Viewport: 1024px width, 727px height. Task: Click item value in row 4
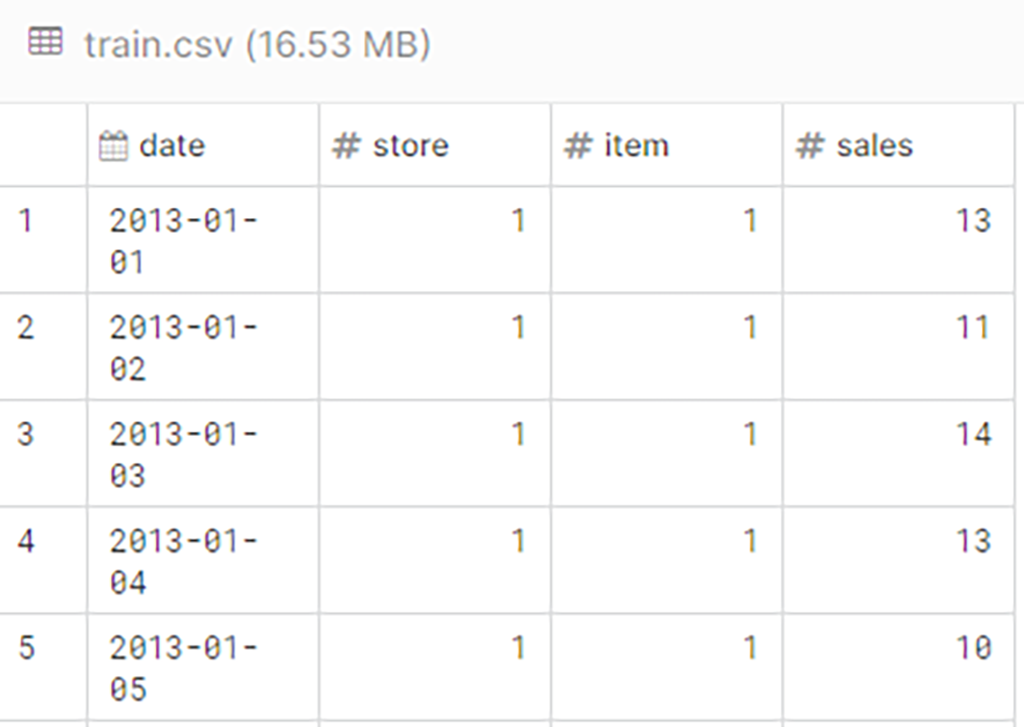(750, 541)
